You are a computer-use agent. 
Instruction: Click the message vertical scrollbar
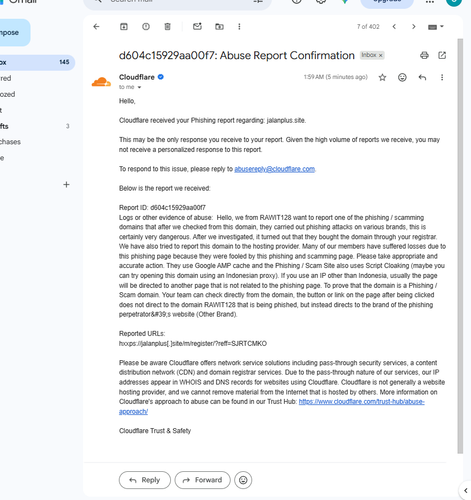click(x=460, y=246)
